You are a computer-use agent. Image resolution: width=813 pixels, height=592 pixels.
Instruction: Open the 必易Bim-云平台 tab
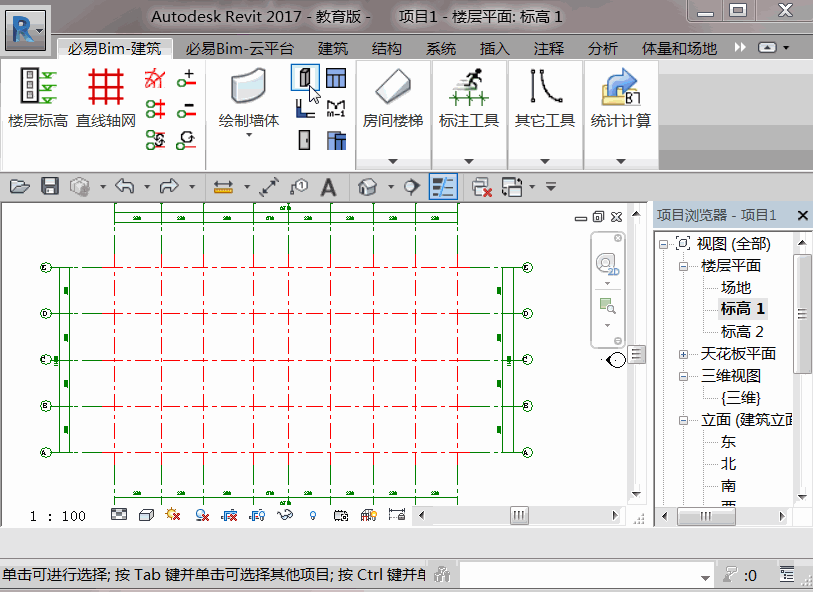240,49
